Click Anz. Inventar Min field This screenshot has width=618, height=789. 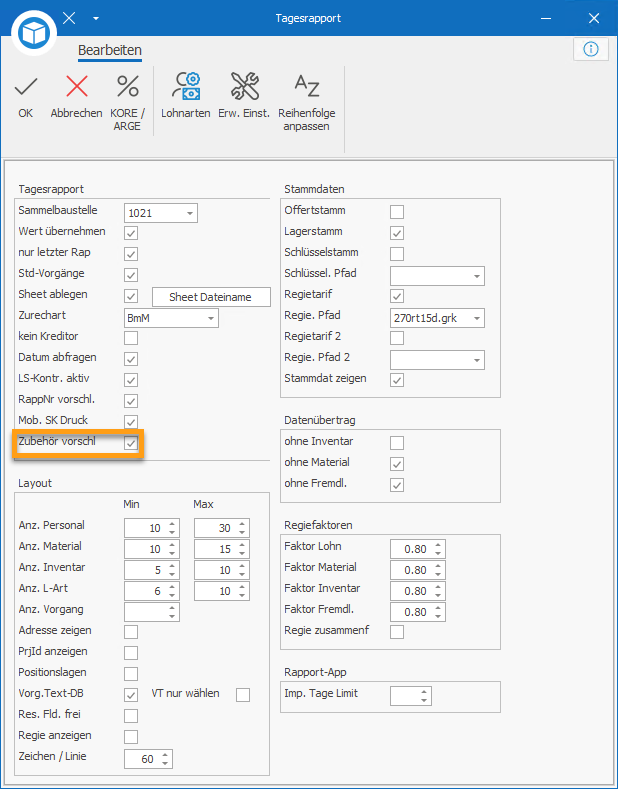click(x=151, y=570)
